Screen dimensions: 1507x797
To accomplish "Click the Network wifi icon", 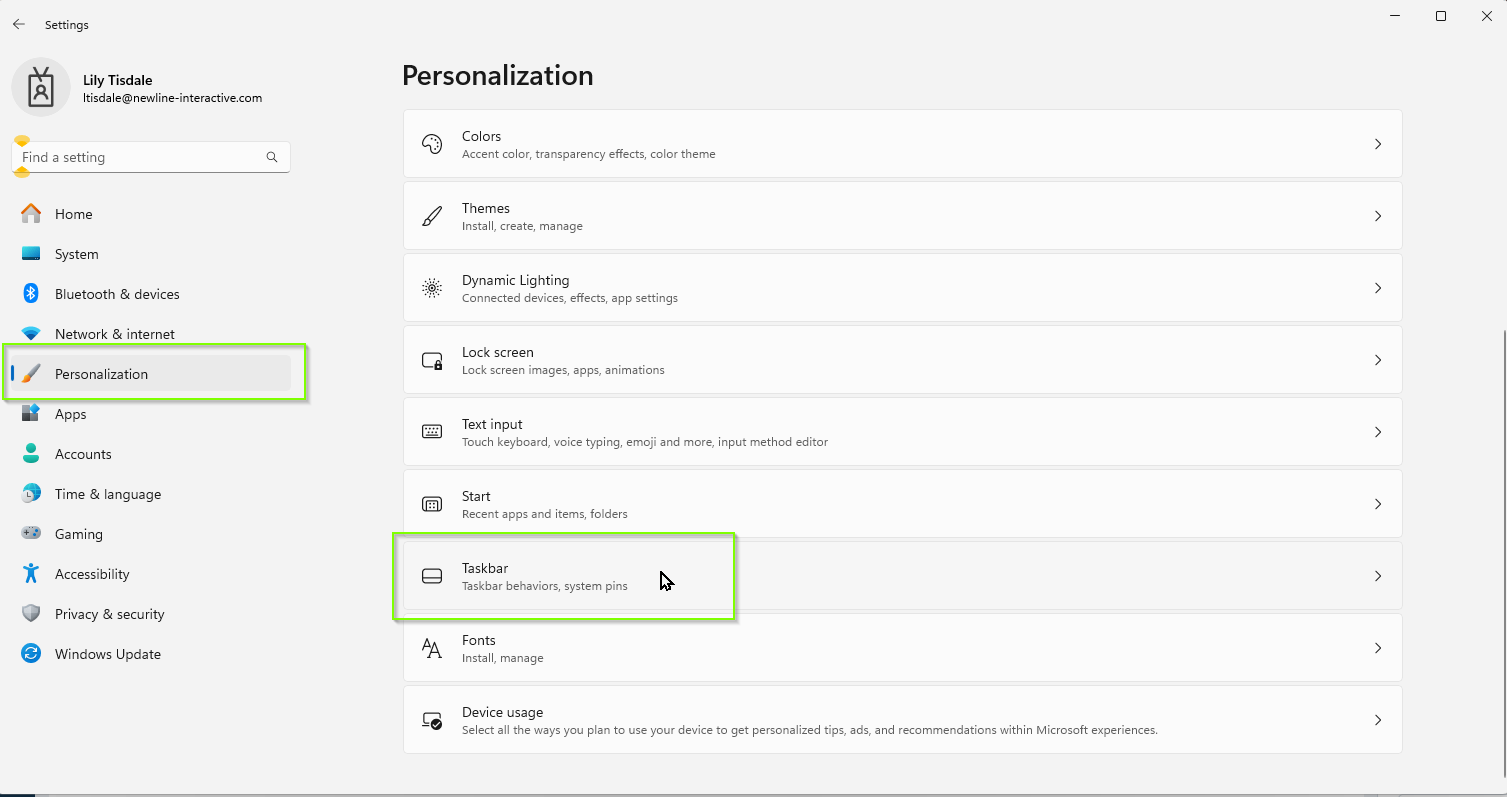I will (31, 334).
